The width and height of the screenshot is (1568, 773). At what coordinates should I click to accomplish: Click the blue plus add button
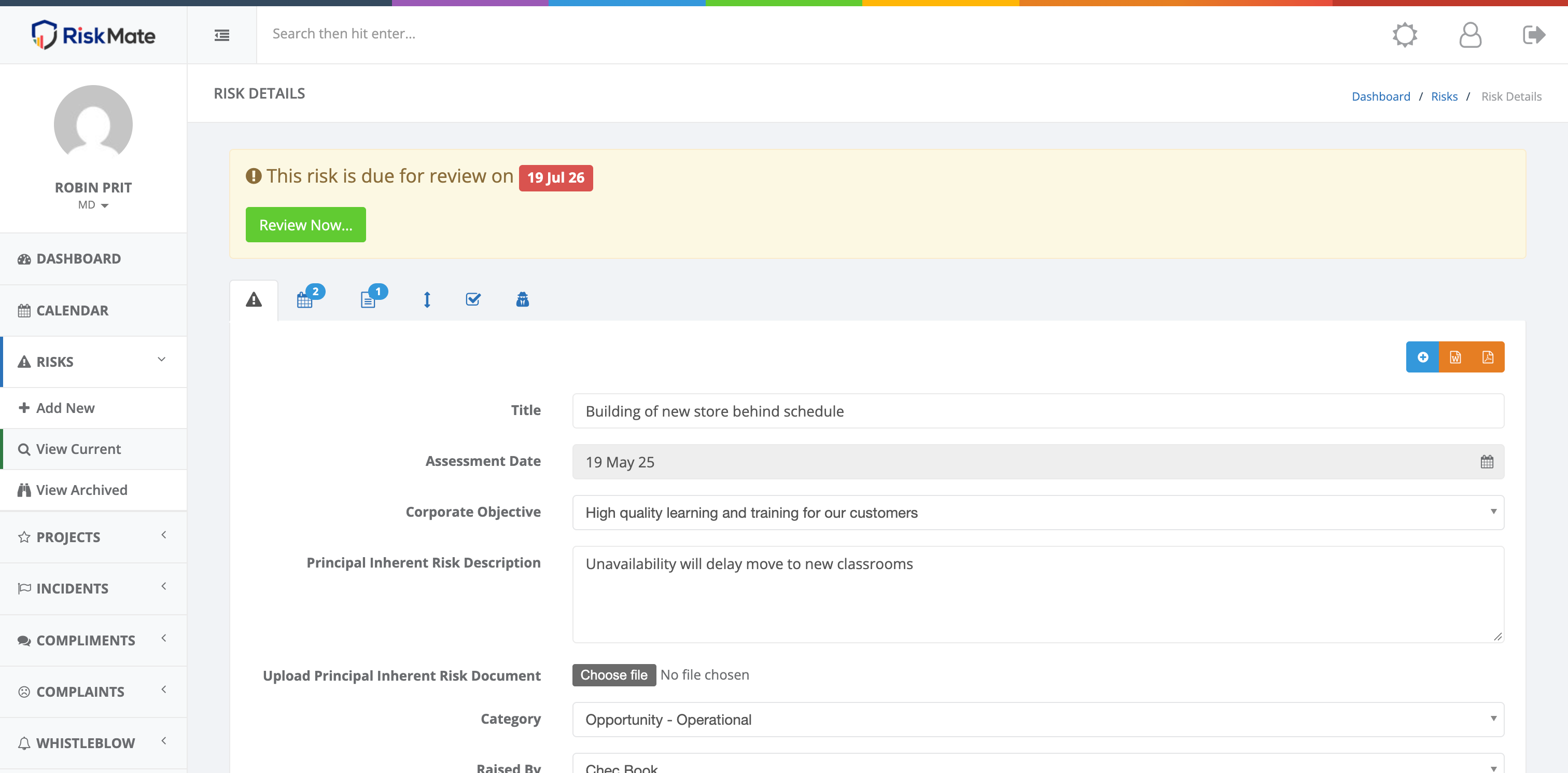point(1422,357)
